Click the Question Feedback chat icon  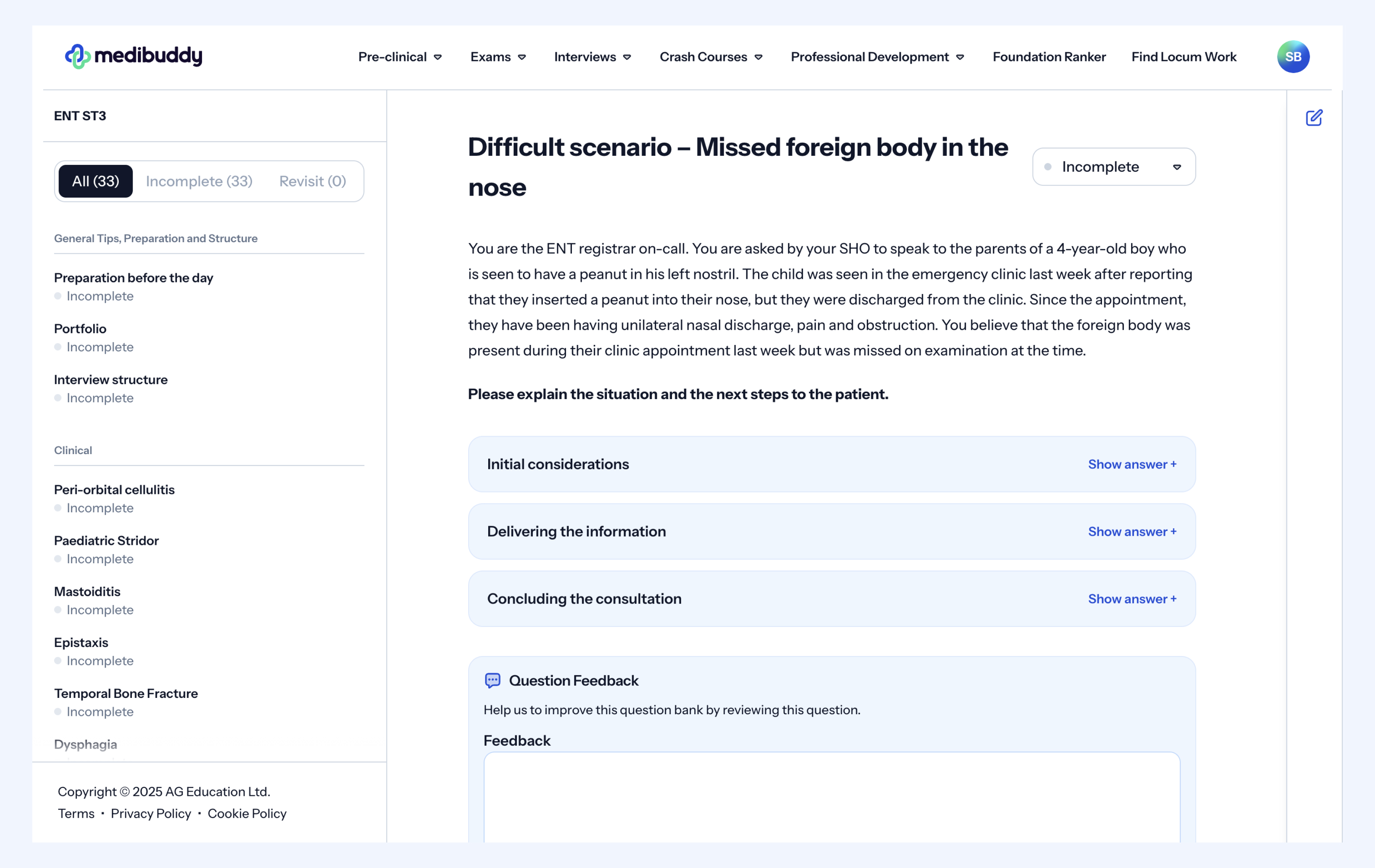tap(492, 680)
